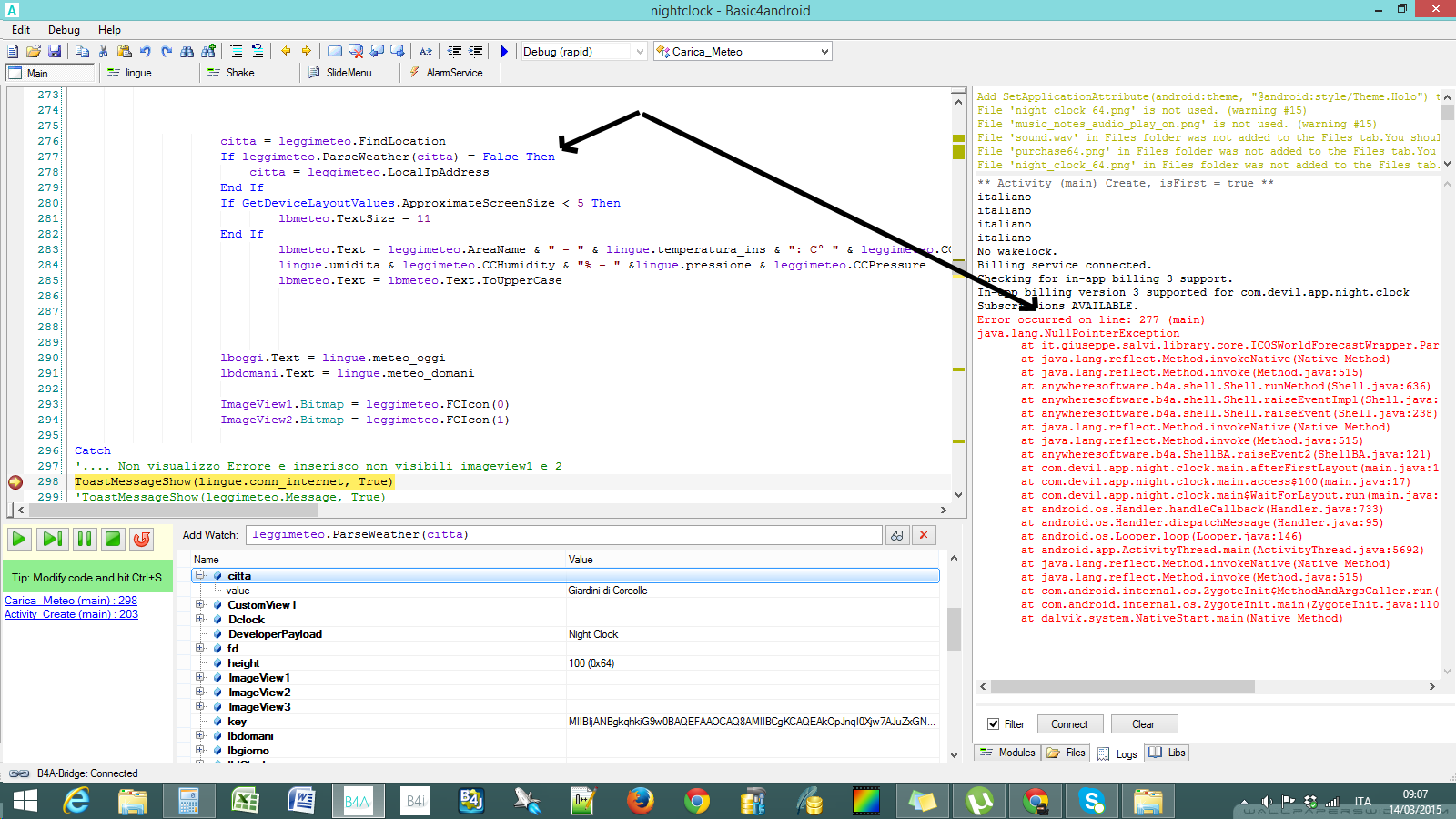
Task: Click the Save file toolbar icon
Action: point(55,52)
